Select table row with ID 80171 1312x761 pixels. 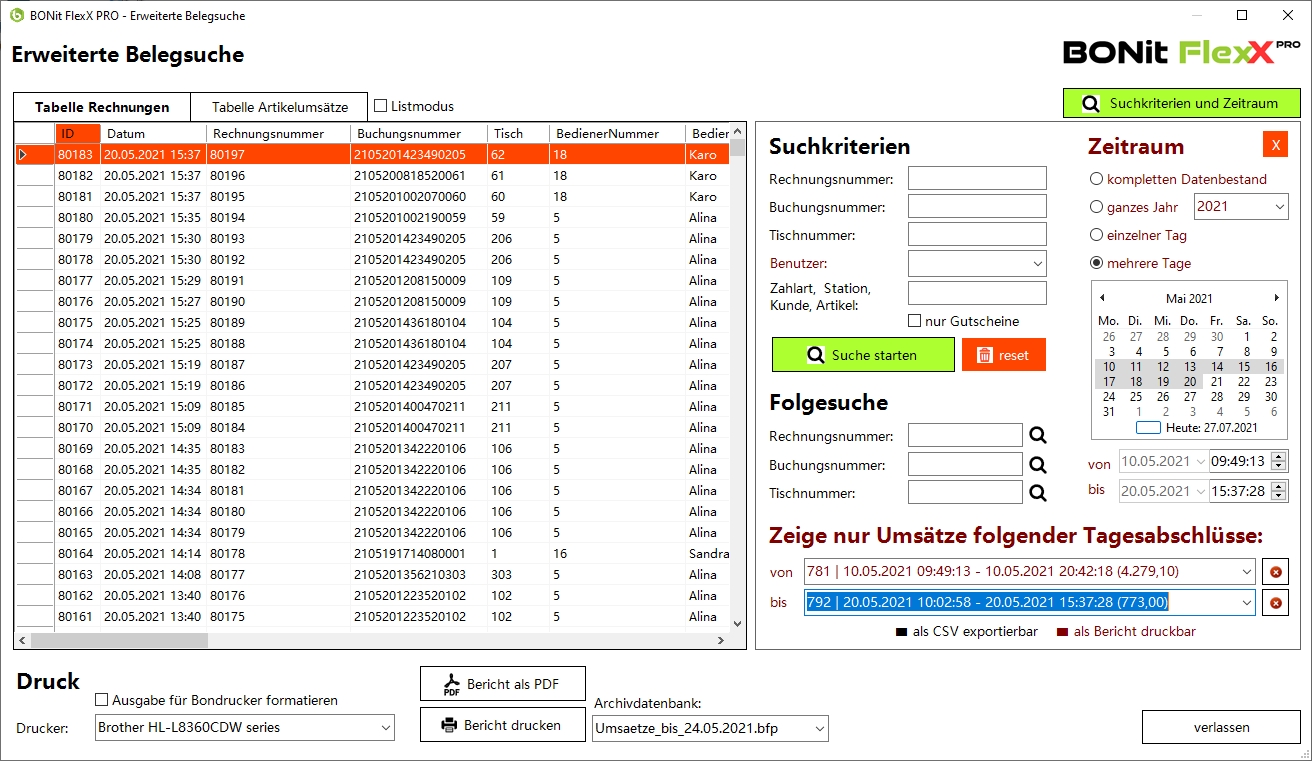click(x=372, y=406)
